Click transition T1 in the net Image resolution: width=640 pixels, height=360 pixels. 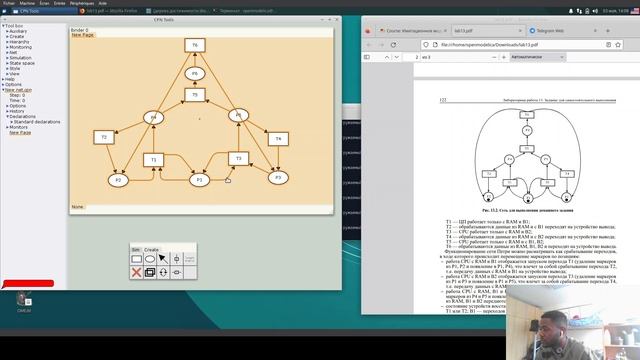[153, 160]
